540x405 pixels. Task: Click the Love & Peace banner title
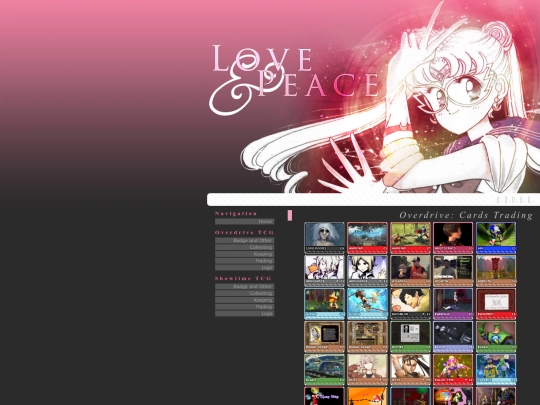click(294, 79)
